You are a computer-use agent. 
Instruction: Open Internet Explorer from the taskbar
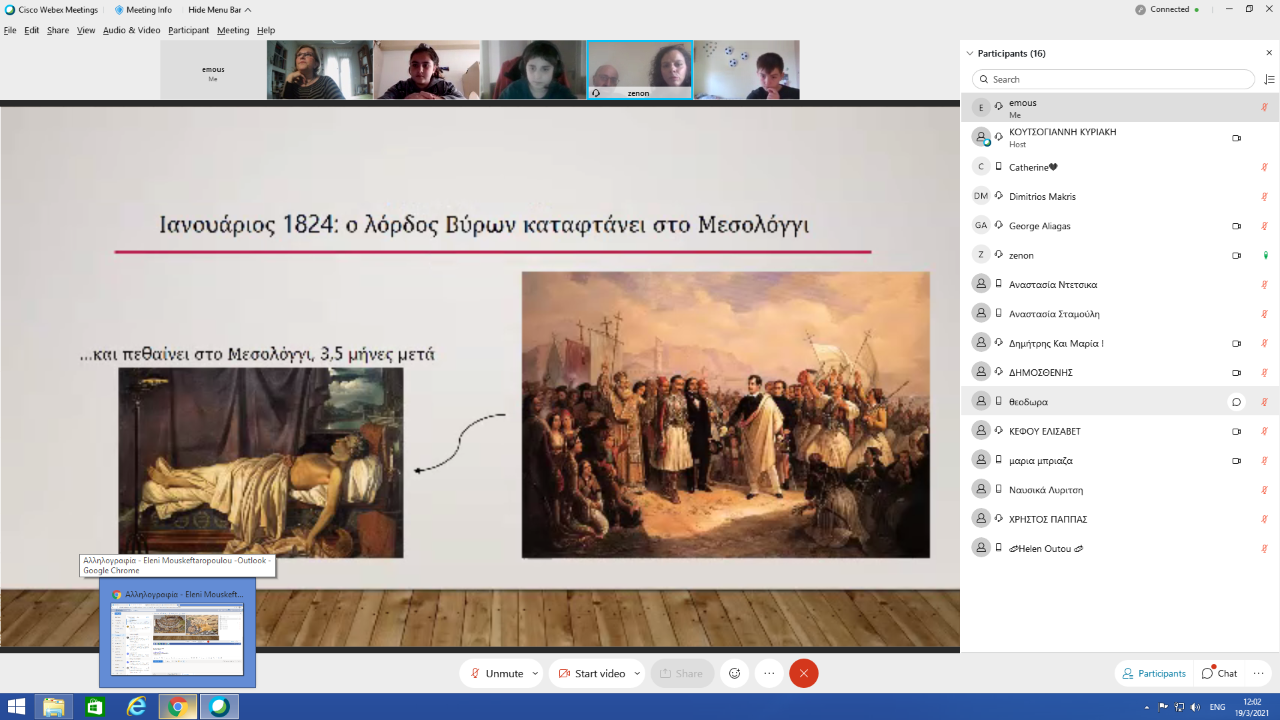136,707
